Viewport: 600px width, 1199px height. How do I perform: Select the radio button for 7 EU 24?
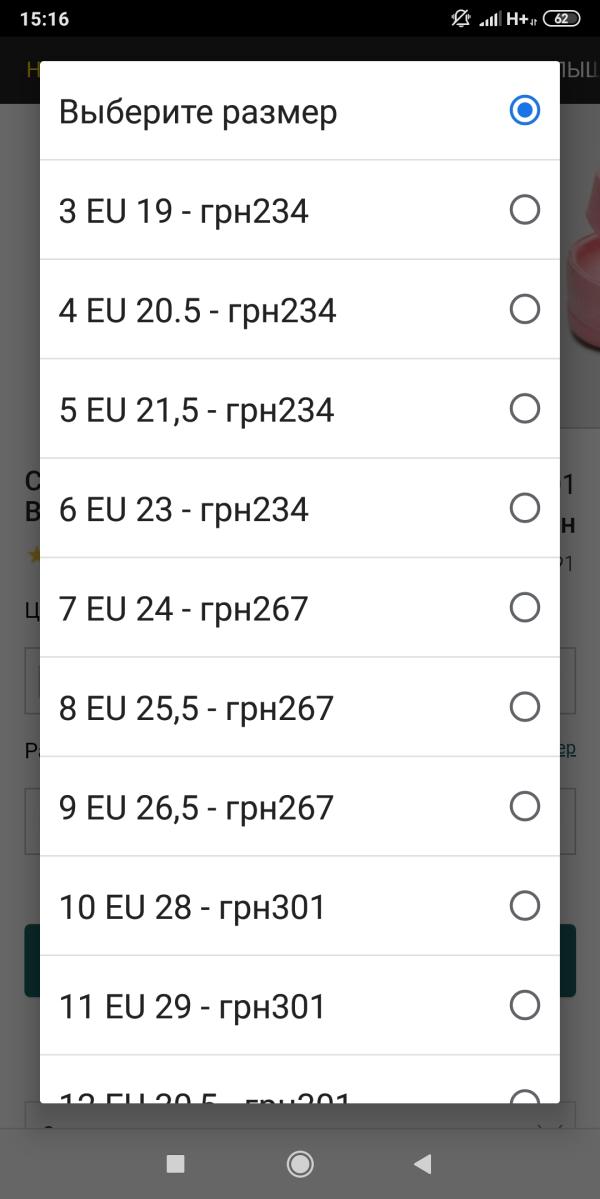pyautogui.click(x=524, y=607)
